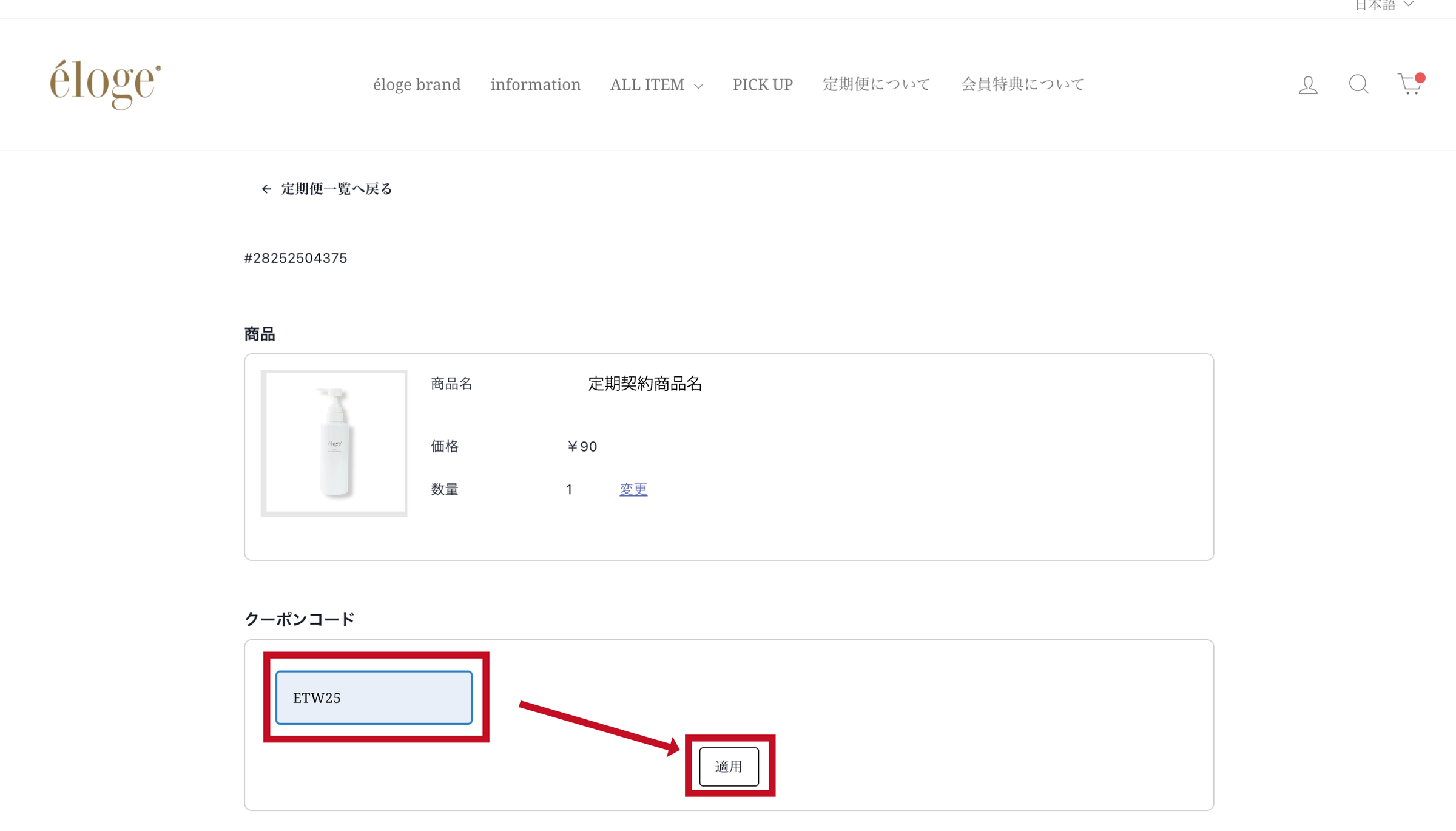Image resolution: width=1456 pixels, height=831 pixels.
Task: Click the product bottle thumbnail
Action: pyautogui.click(x=334, y=443)
